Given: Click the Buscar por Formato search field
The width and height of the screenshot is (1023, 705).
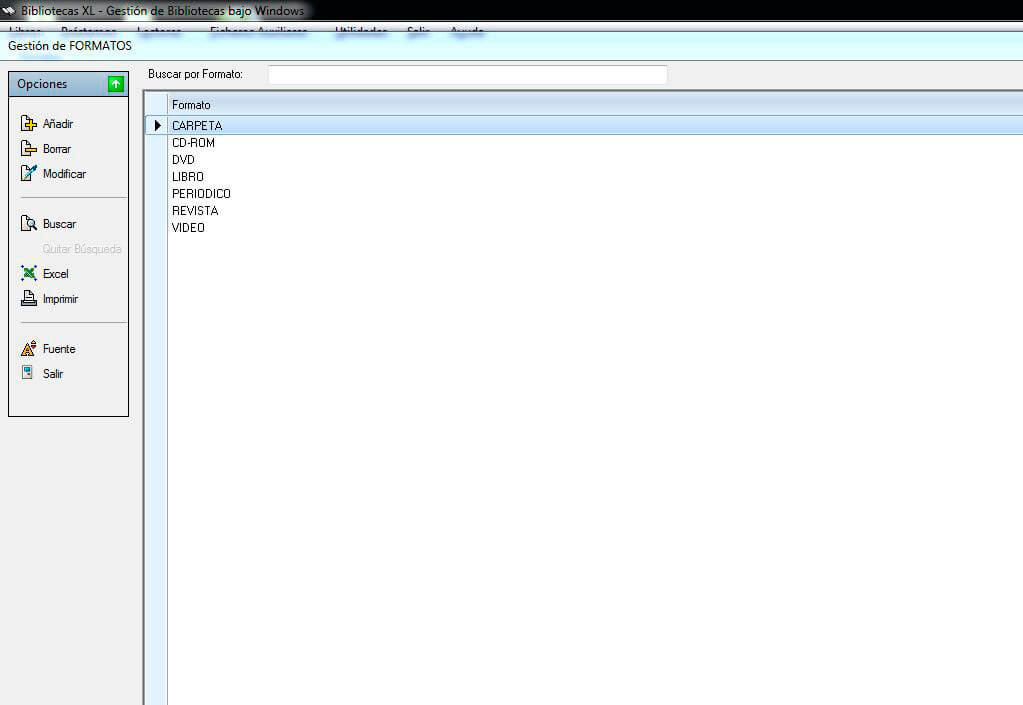Looking at the screenshot, I should (x=467, y=75).
